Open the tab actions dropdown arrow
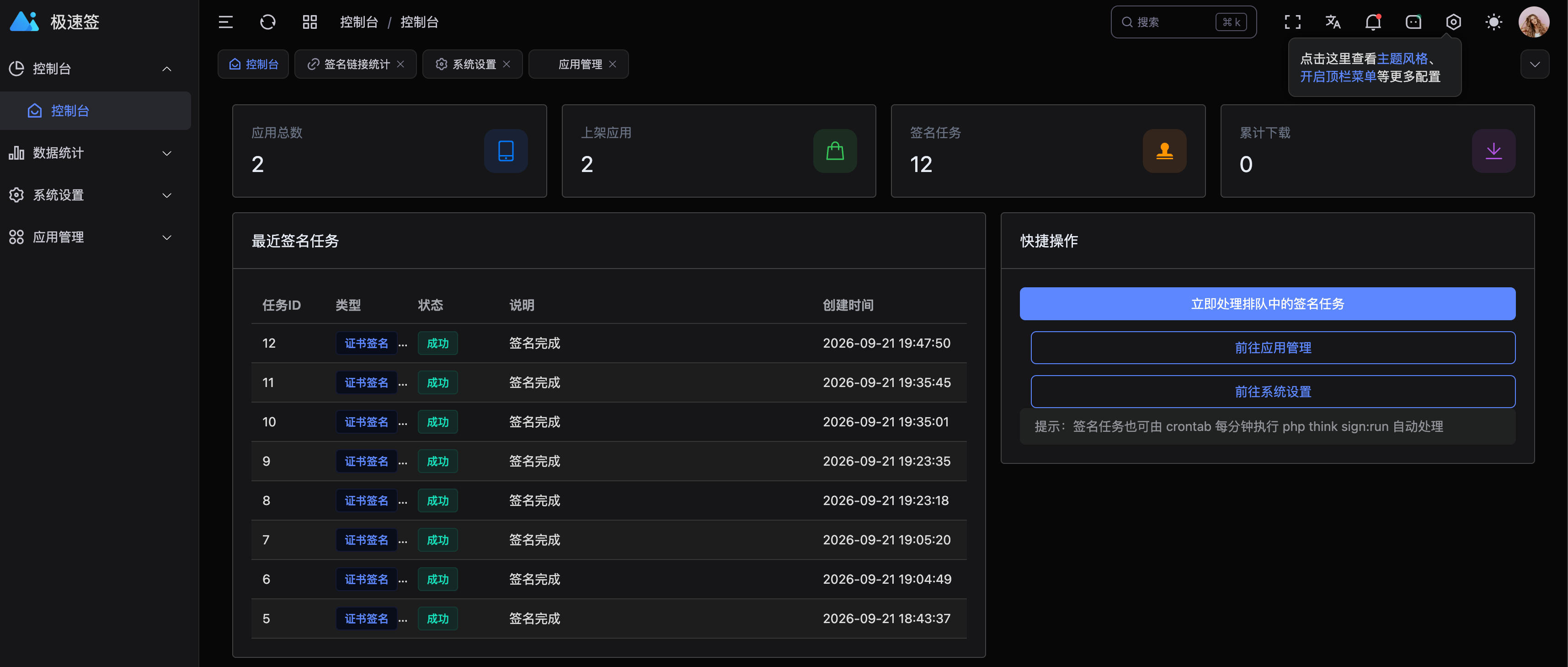The image size is (1568, 667). click(x=1535, y=64)
